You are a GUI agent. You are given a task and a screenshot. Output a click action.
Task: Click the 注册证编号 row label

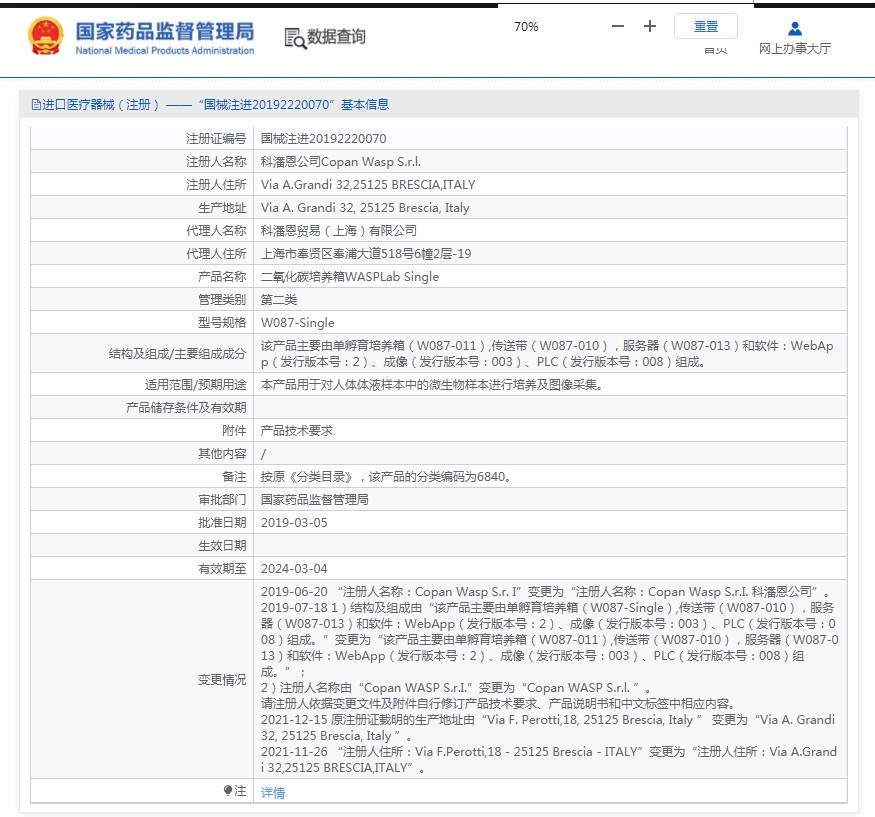pyautogui.click(x=216, y=138)
